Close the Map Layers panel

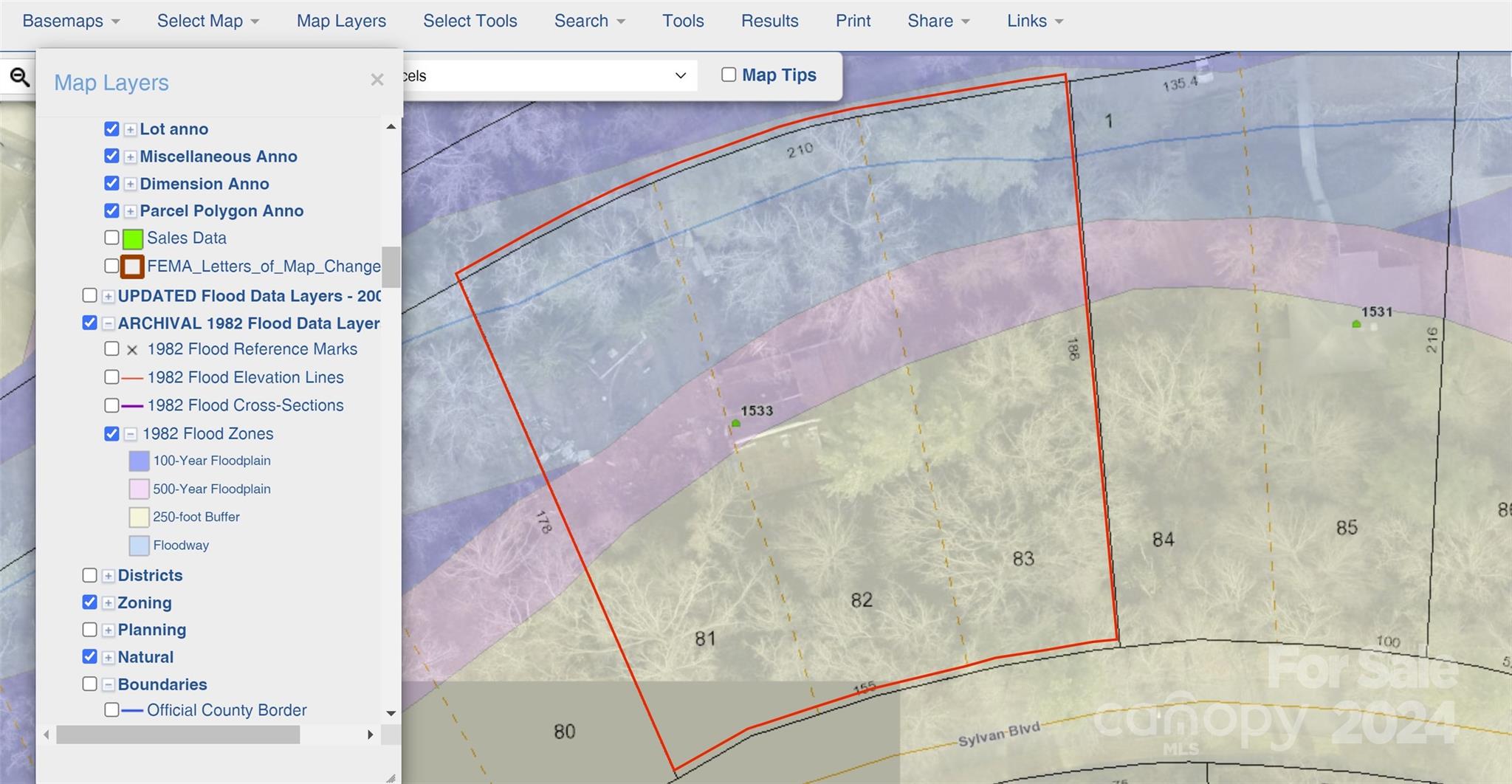(377, 80)
